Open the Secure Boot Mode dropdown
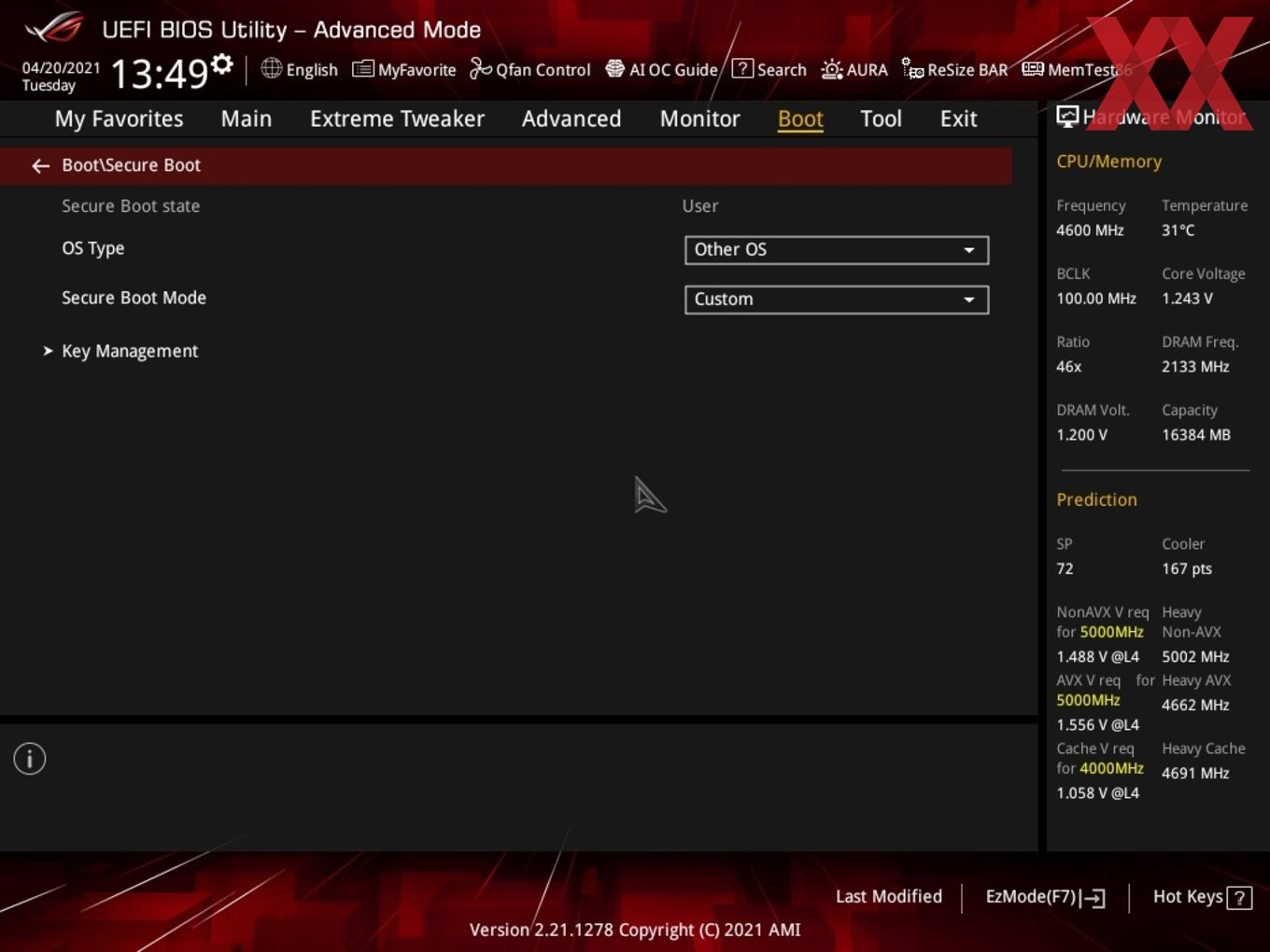The width and height of the screenshot is (1270, 952). 837,299
